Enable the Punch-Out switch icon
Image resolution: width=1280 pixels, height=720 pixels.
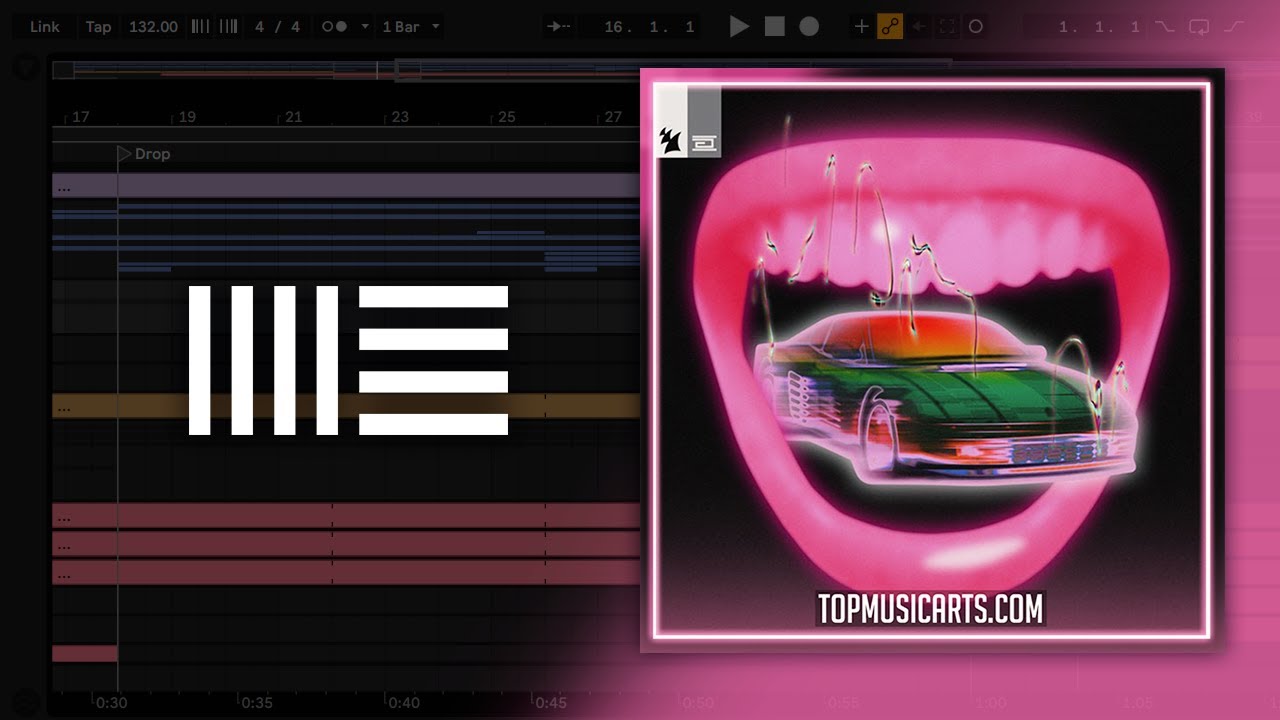[1234, 27]
